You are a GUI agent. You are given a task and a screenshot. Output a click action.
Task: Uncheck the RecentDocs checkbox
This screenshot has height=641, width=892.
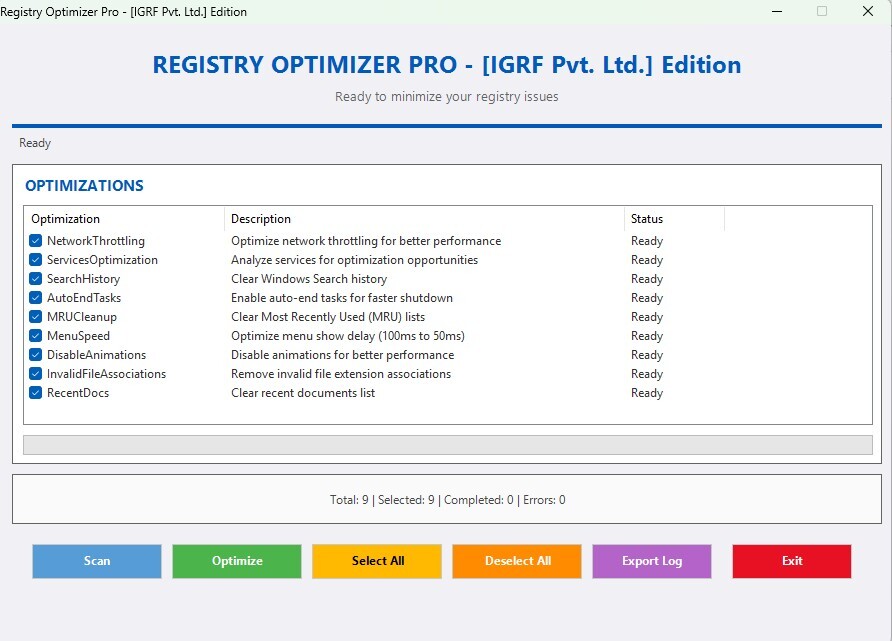[x=36, y=393]
